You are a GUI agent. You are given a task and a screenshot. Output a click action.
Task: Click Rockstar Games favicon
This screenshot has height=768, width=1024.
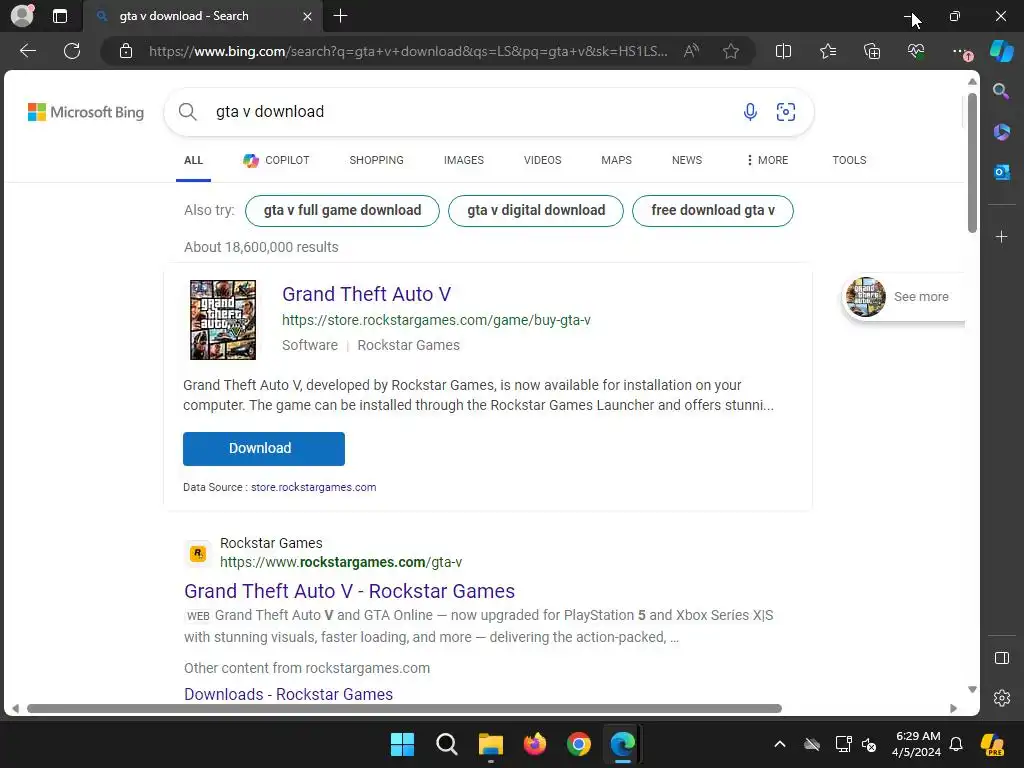pyautogui.click(x=198, y=553)
